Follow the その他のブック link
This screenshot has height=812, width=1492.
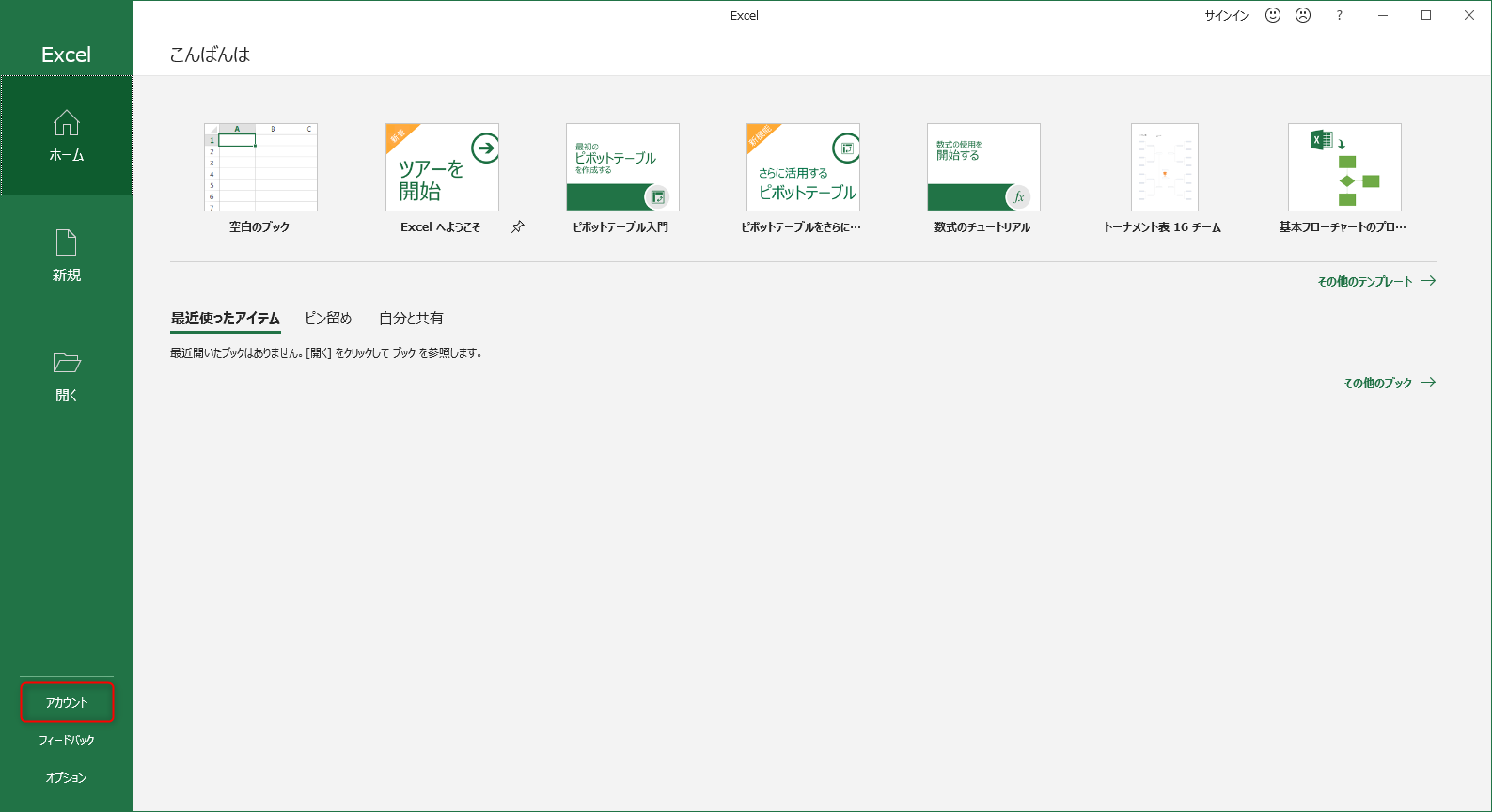point(1390,383)
